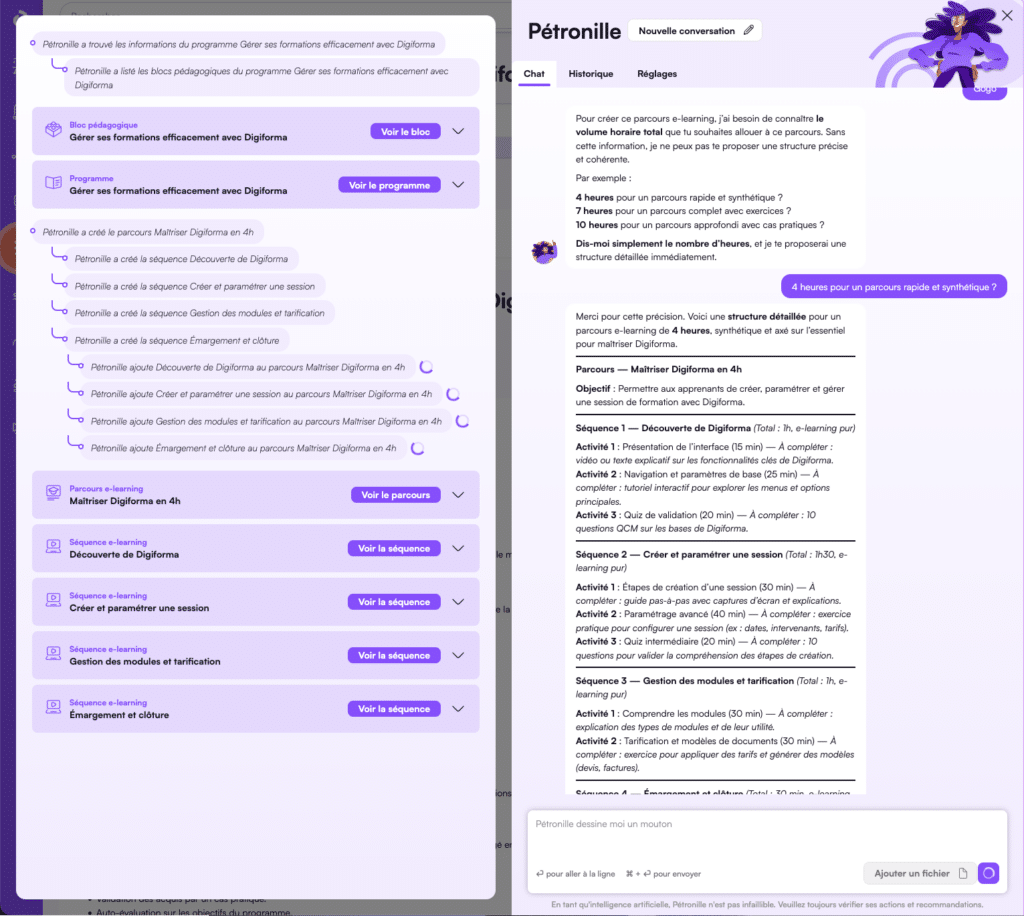Click the file icon on Ajouter un fichier
This screenshot has width=1024, height=916.
(963, 874)
